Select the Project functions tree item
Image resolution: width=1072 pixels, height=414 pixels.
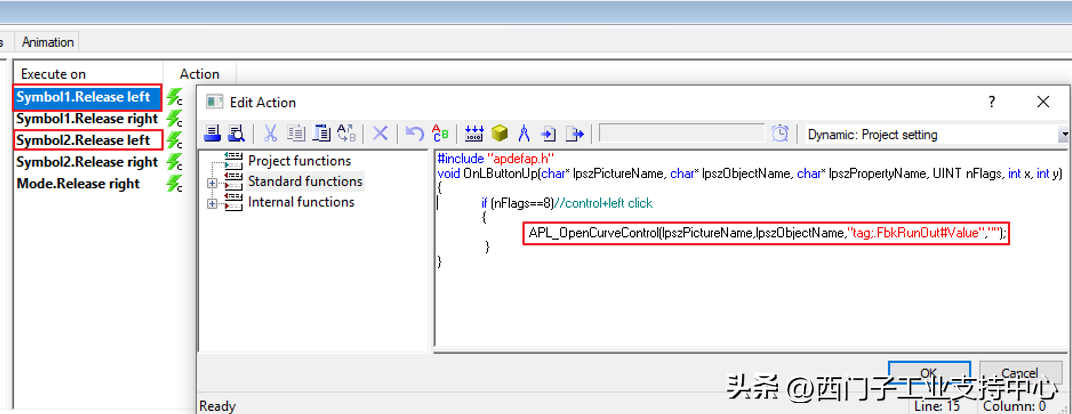pyautogui.click(x=299, y=161)
